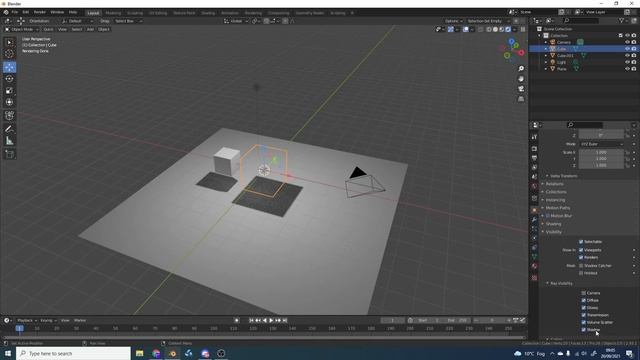640x360 pixels.
Task: Open the viewport Add menu
Action: (90, 29)
